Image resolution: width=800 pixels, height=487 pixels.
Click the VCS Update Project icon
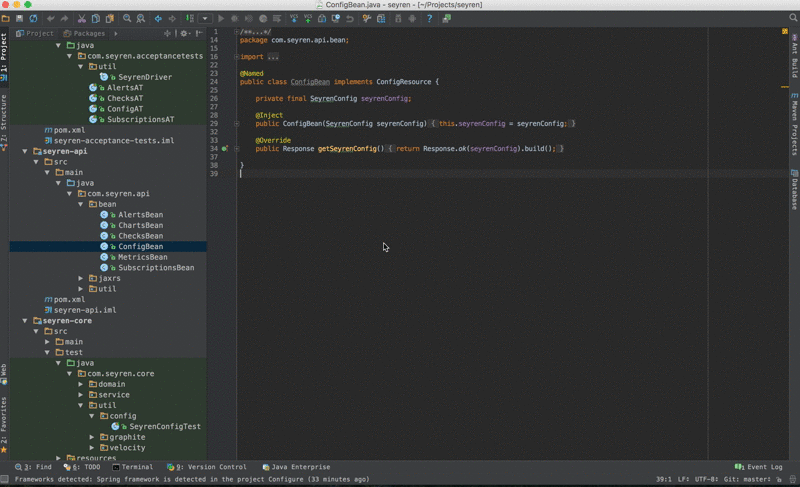[294, 18]
